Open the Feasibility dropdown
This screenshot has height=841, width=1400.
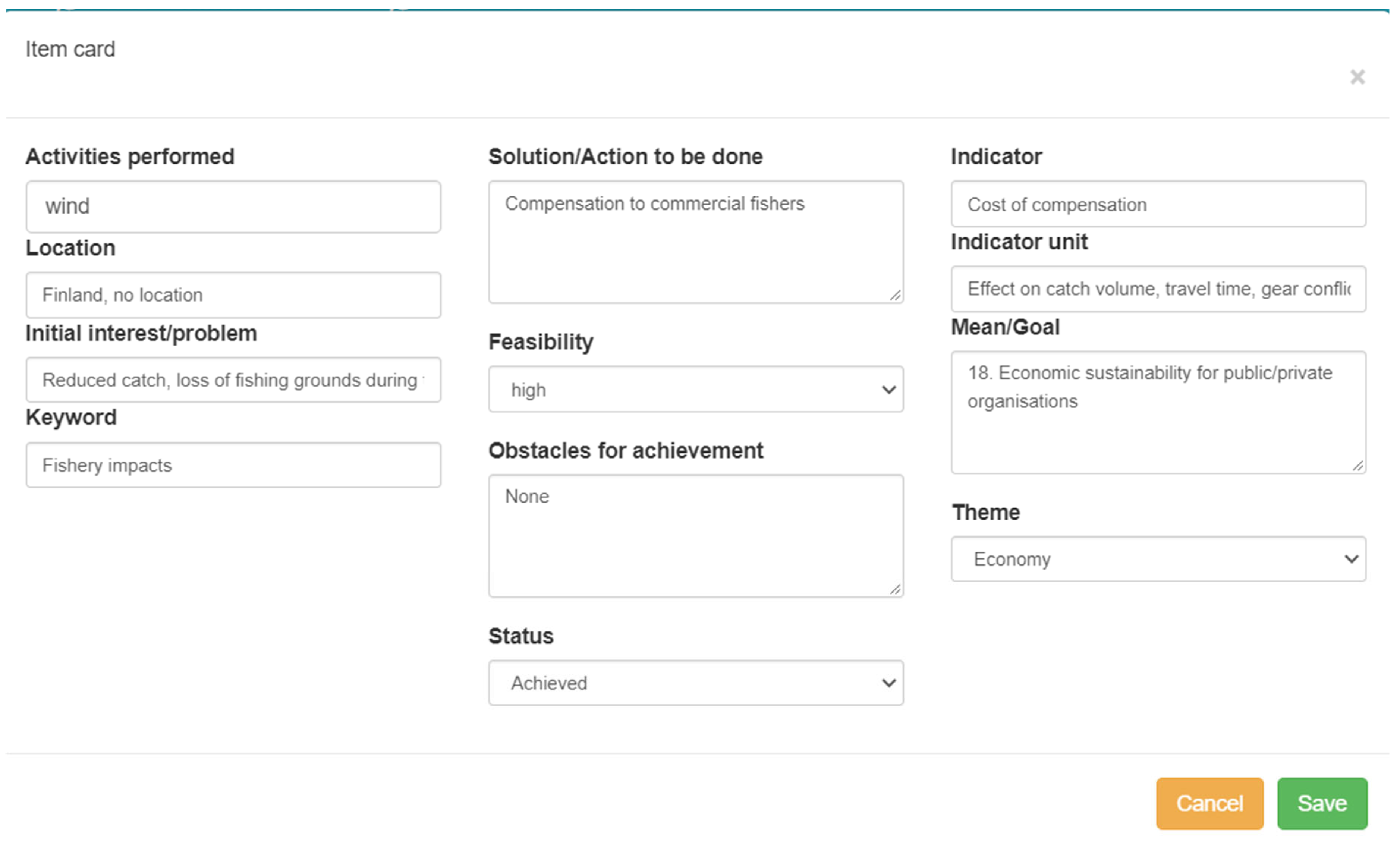coord(695,389)
